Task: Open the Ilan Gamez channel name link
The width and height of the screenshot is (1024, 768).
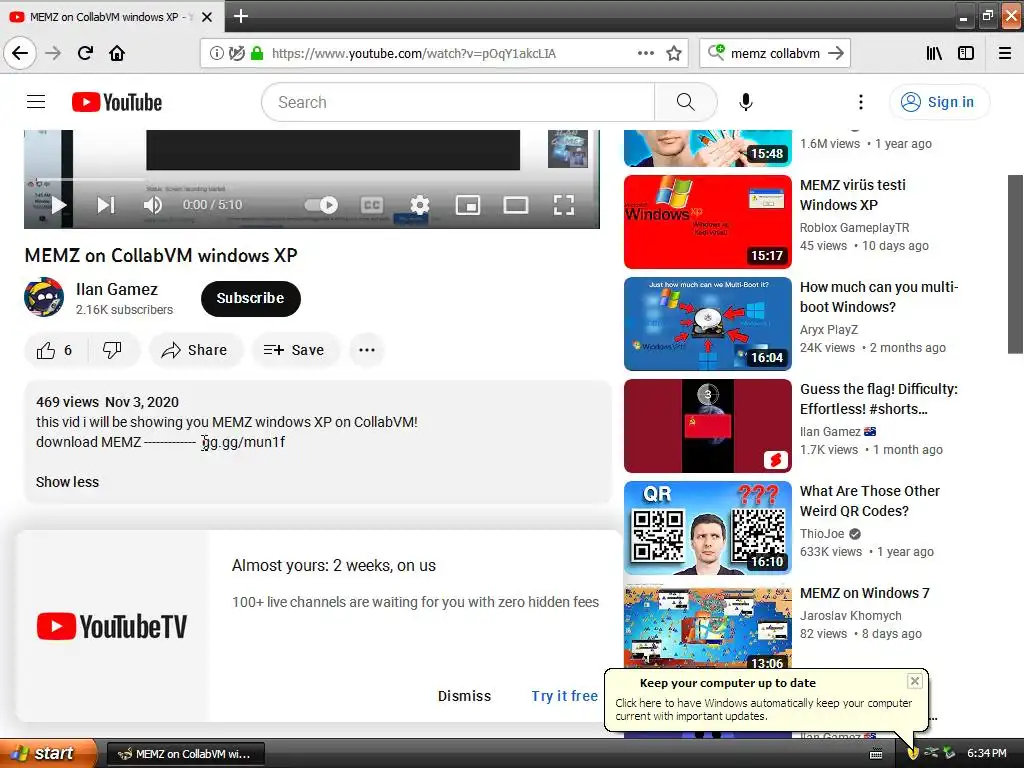Action: coord(116,289)
